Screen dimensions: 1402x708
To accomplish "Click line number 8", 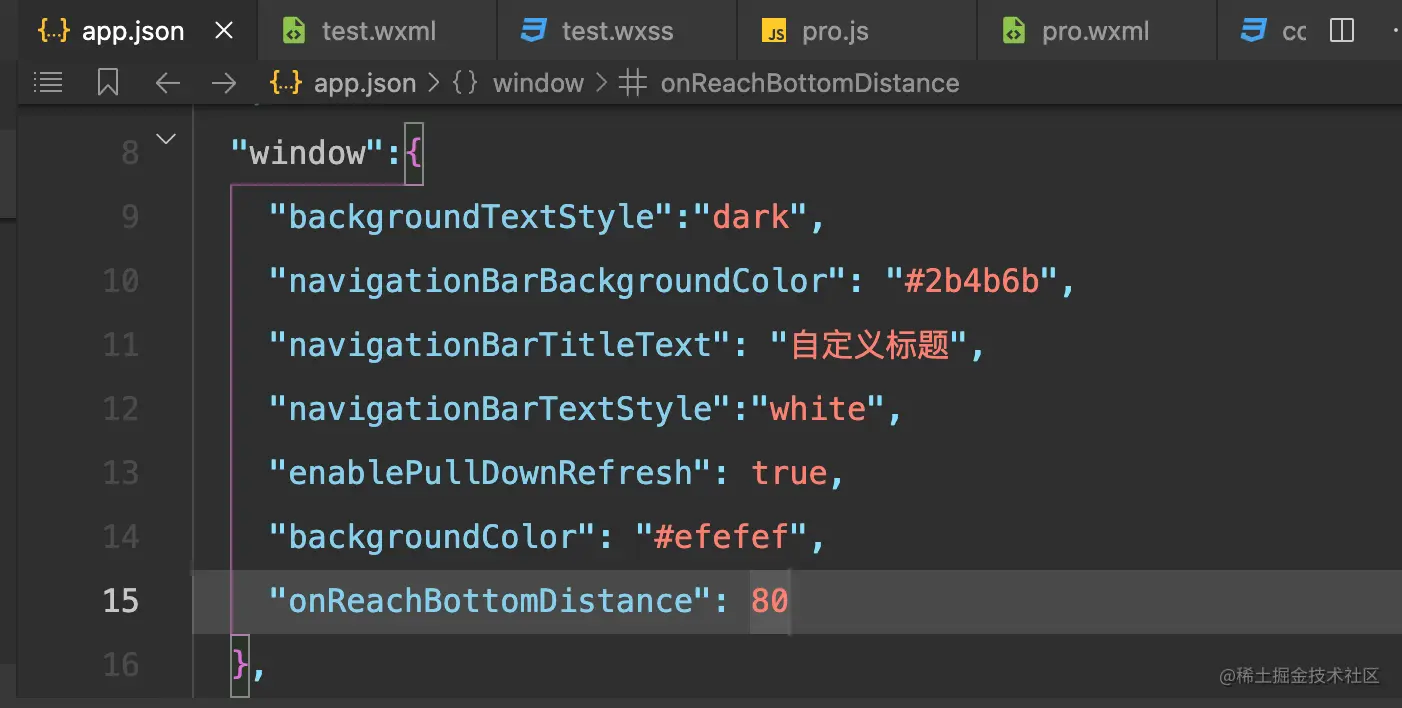I will click(130, 153).
